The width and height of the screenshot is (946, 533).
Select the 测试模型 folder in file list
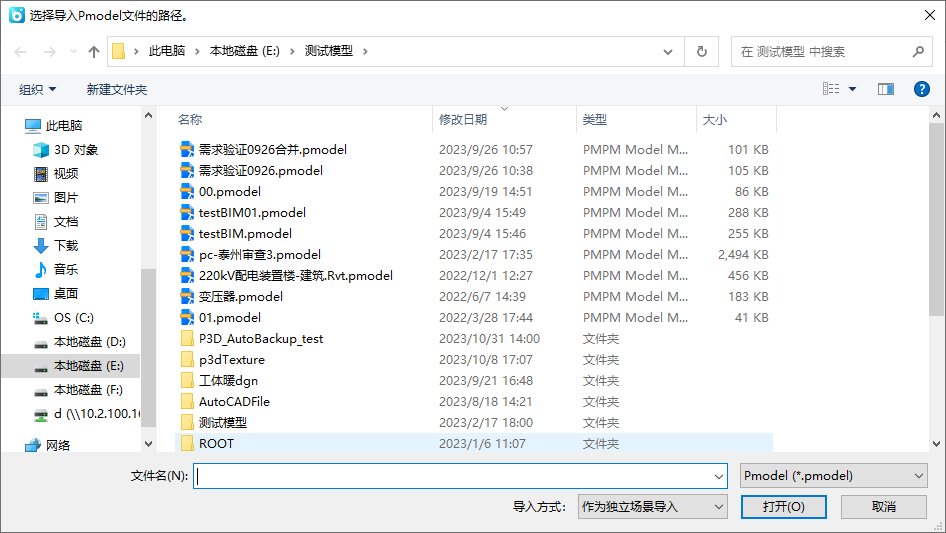(223, 423)
